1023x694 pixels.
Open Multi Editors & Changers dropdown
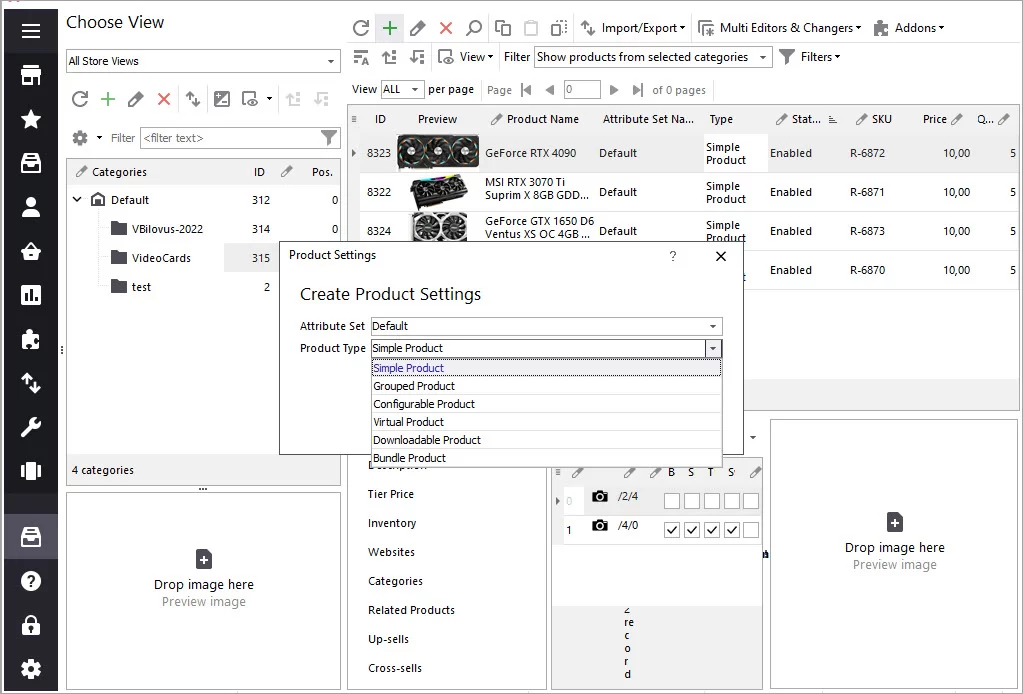780,28
